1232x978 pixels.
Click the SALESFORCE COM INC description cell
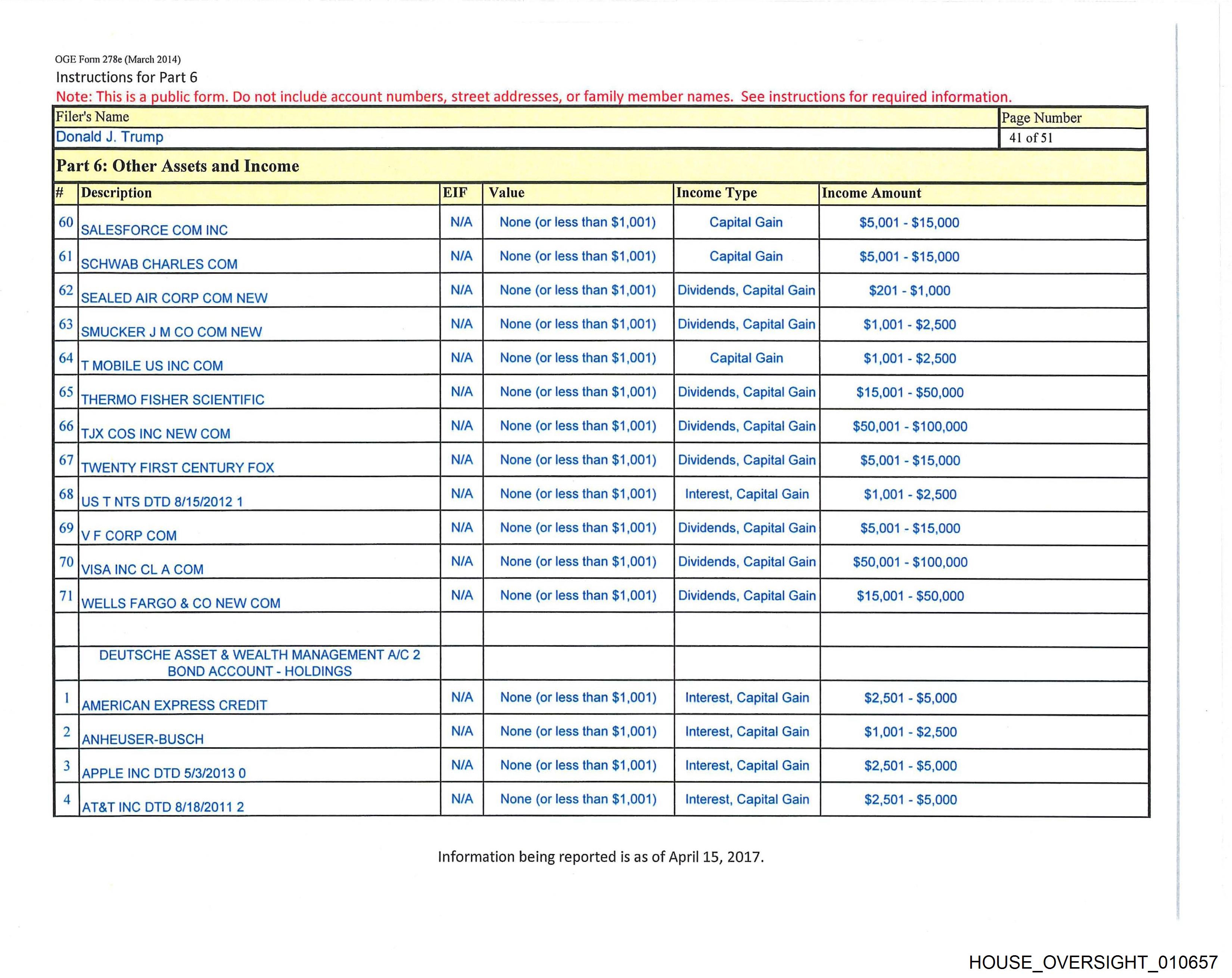pyautogui.click(x=154, y=230)
